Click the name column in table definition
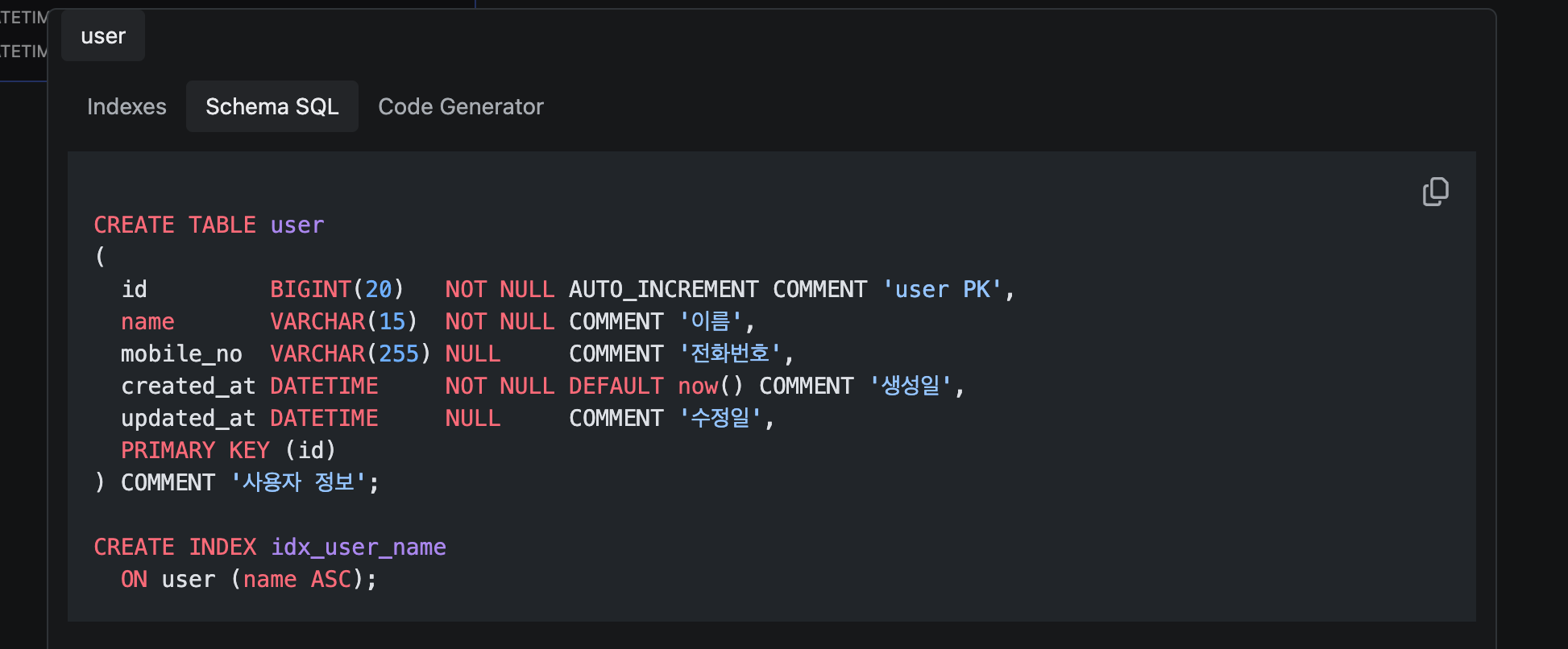 point(147,321)
